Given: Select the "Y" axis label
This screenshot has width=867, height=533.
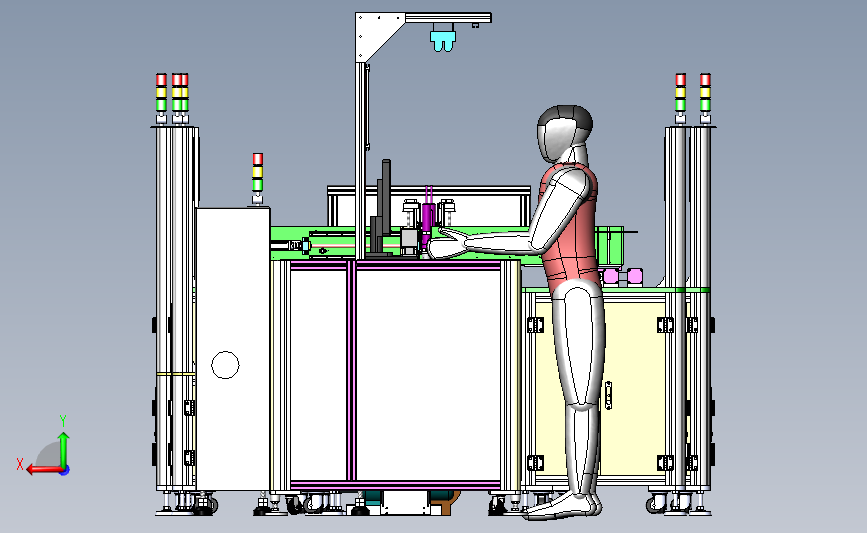Looking at the screenshot, I should (x=63, y=421).
